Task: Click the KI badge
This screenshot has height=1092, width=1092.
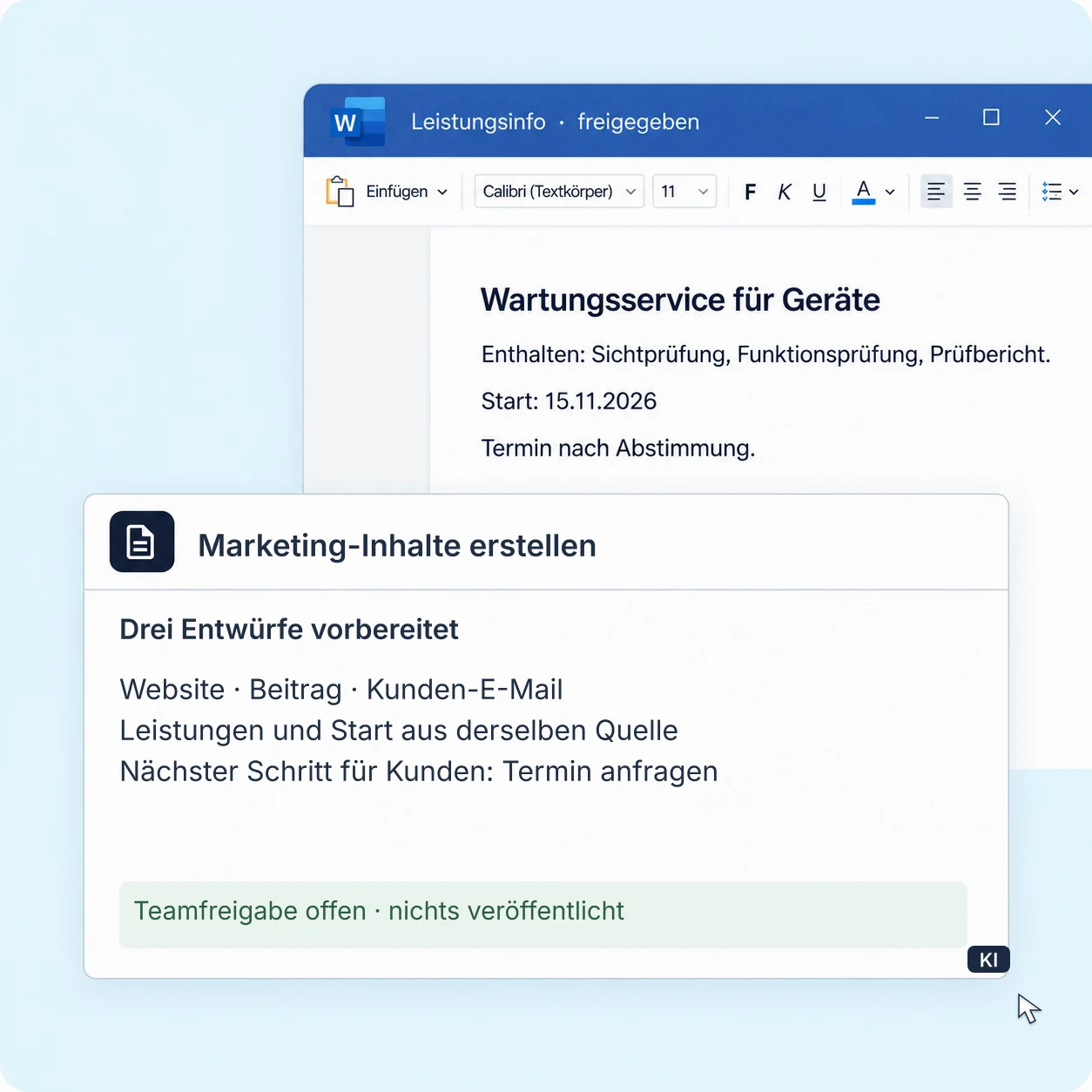Action: click(988, 960)
